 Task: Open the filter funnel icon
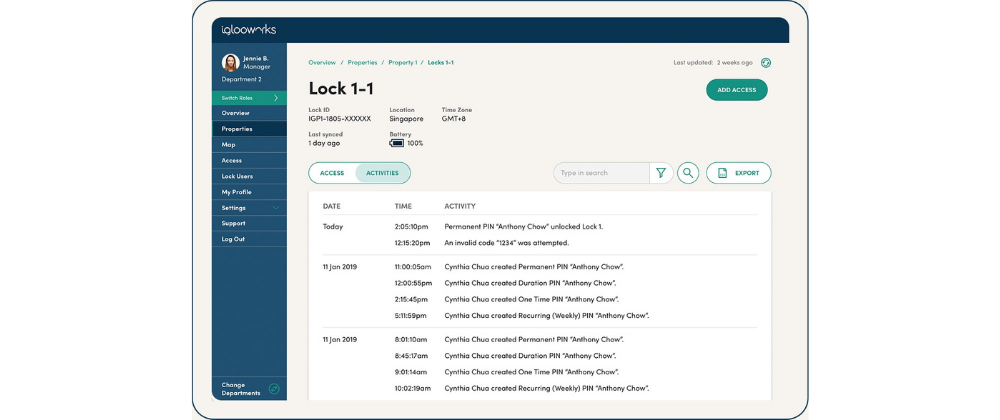click(661, 173)
